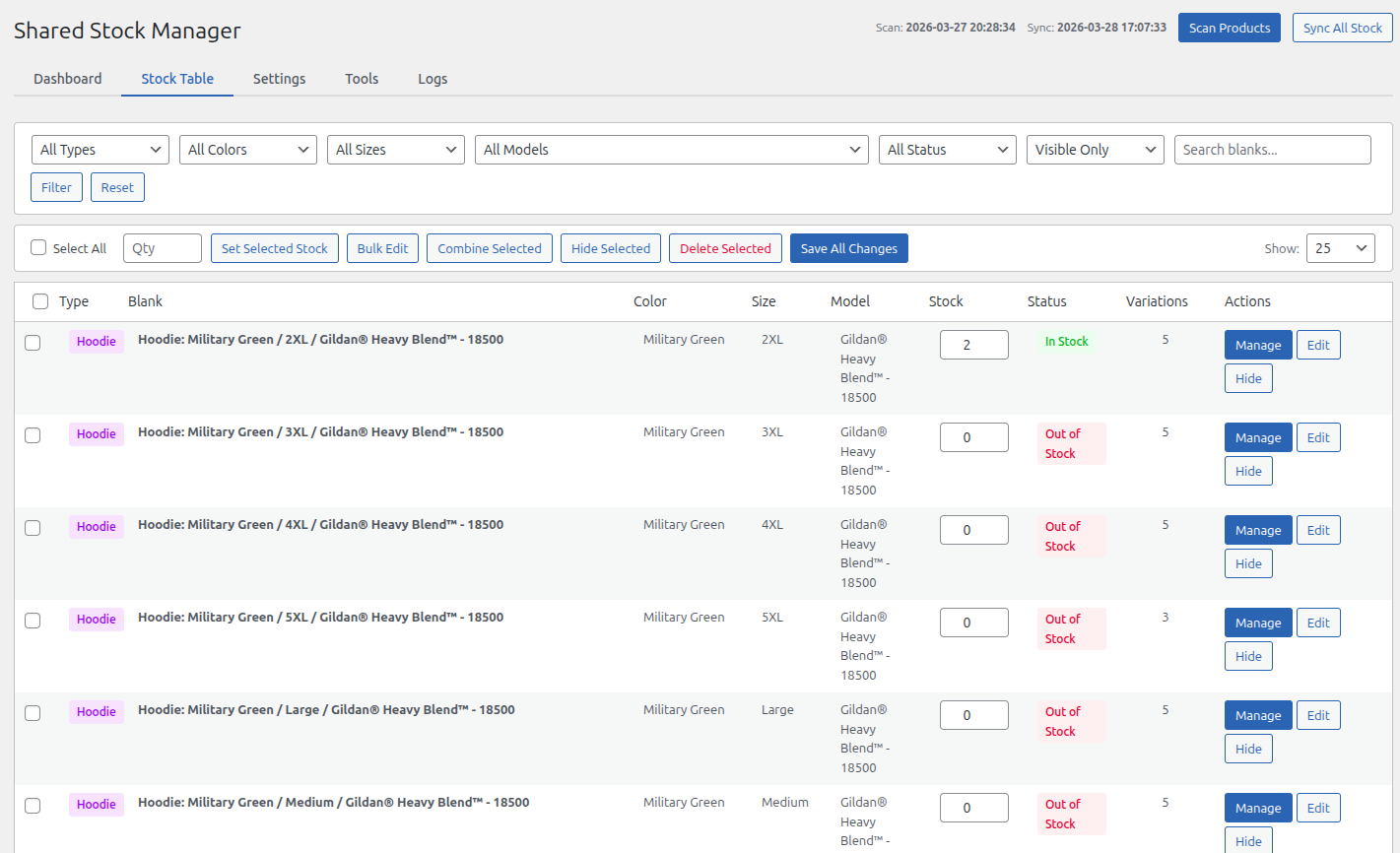
Task: Click Delete Selected
Action: (x=725, y=248)
